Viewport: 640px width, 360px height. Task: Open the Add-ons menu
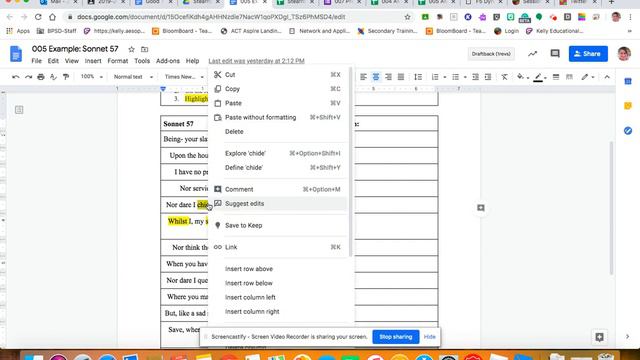pyautogui.click(x=168, y=61)
